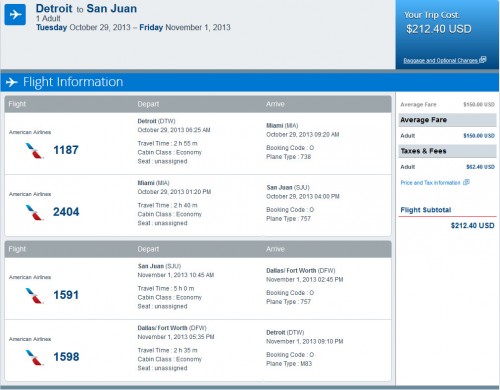
Task: Click the Taxes & Fees section header
Action: [x=447, y=151]
